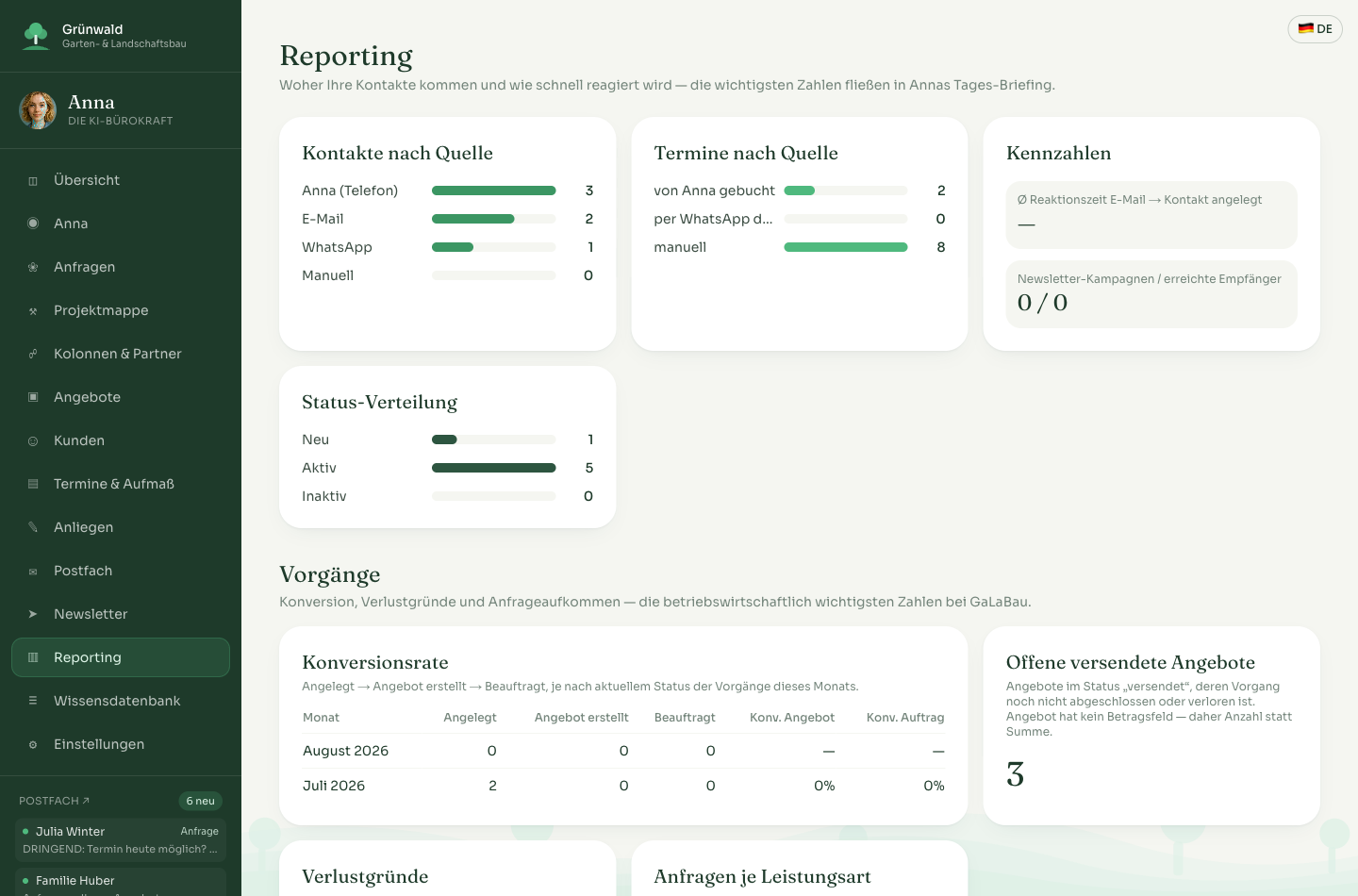Click the Juli 2026 table row
The image size is (1358, 896).
[623, 786]
